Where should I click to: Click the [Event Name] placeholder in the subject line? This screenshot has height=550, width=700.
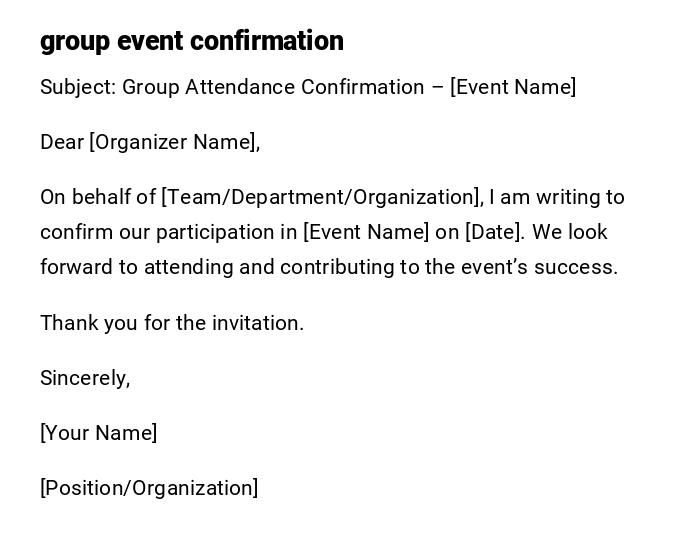tap(513, 87)
